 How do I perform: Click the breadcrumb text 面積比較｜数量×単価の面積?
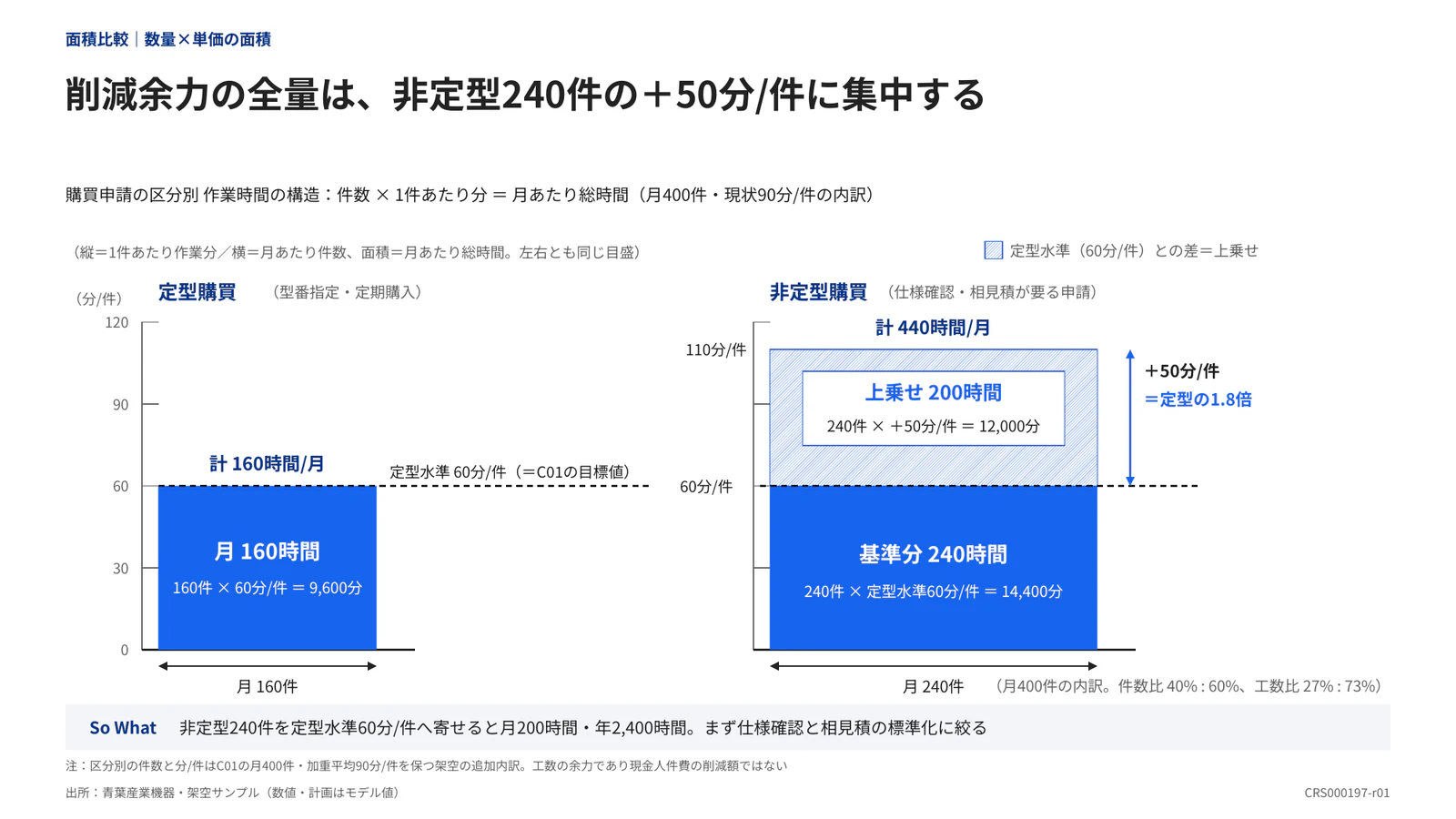click(168, 39)
